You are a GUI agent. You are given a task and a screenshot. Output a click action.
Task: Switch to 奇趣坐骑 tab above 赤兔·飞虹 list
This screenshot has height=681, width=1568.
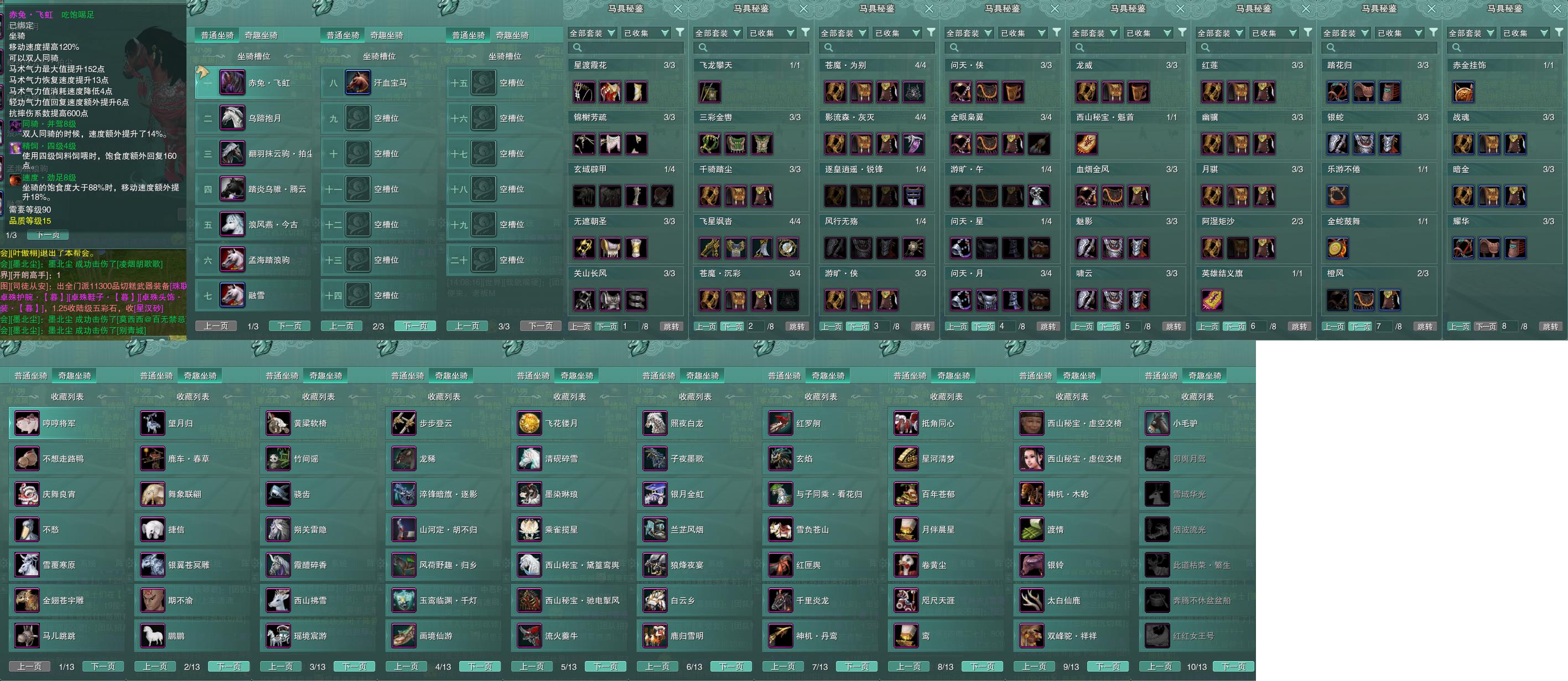(261, 35)
